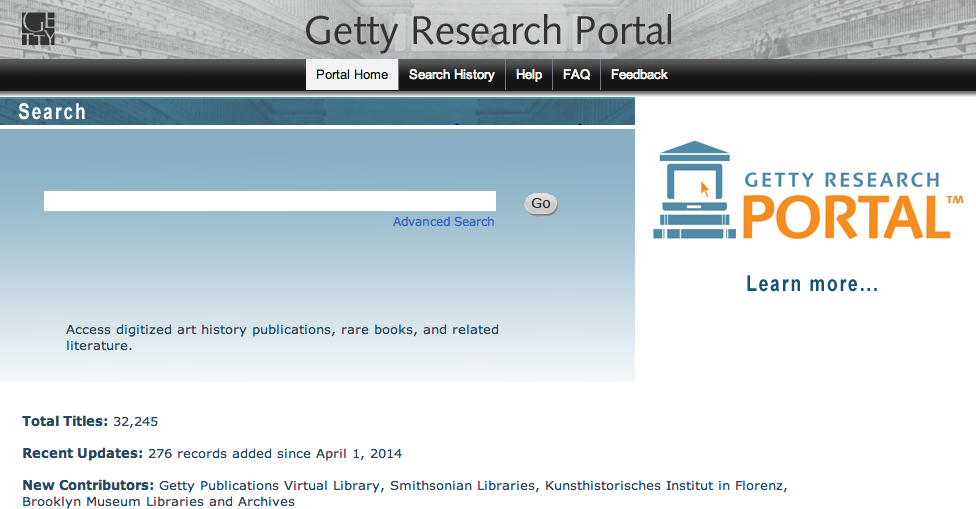976x509 pixels.
Task: Open the Advanced Search link
Action: [443, 222]
